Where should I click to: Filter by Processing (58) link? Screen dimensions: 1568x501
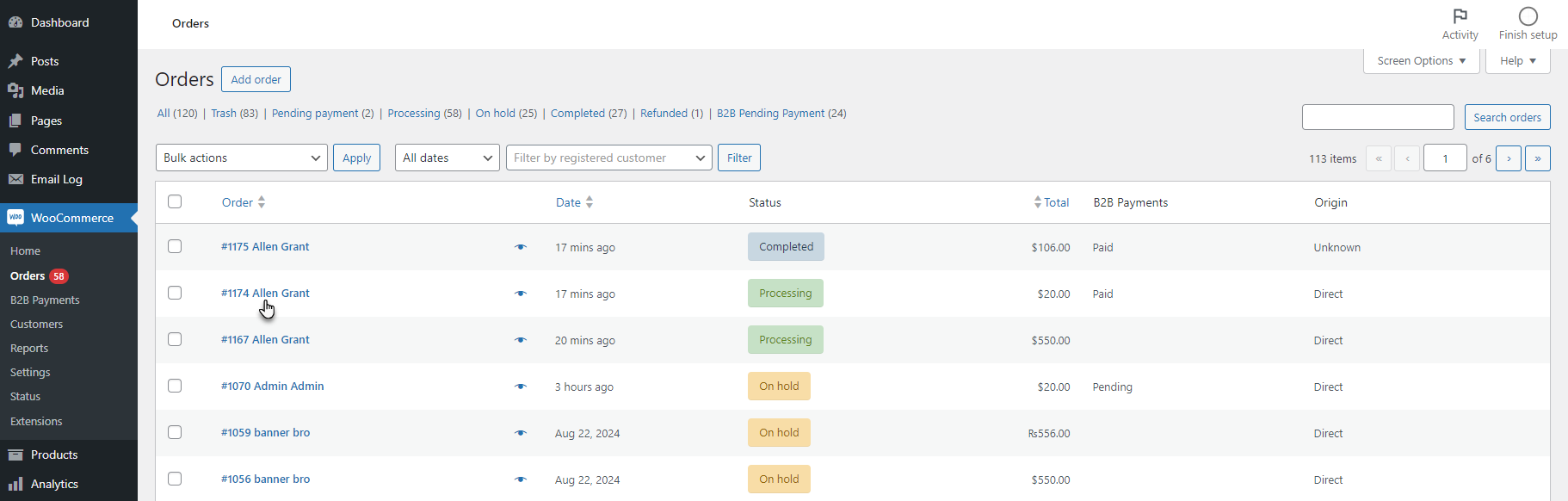click(x=424, y=114)
